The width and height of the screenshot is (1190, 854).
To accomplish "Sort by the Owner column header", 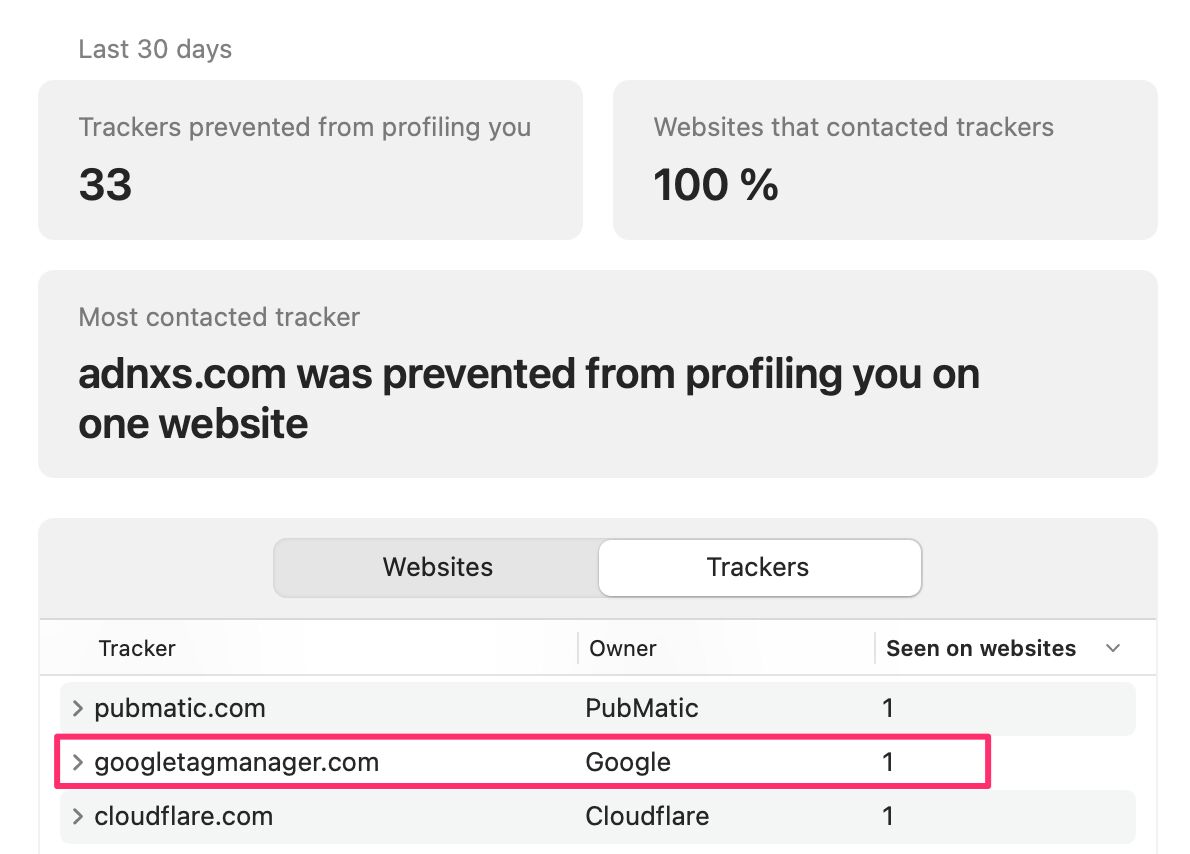I will click(622, 648).
